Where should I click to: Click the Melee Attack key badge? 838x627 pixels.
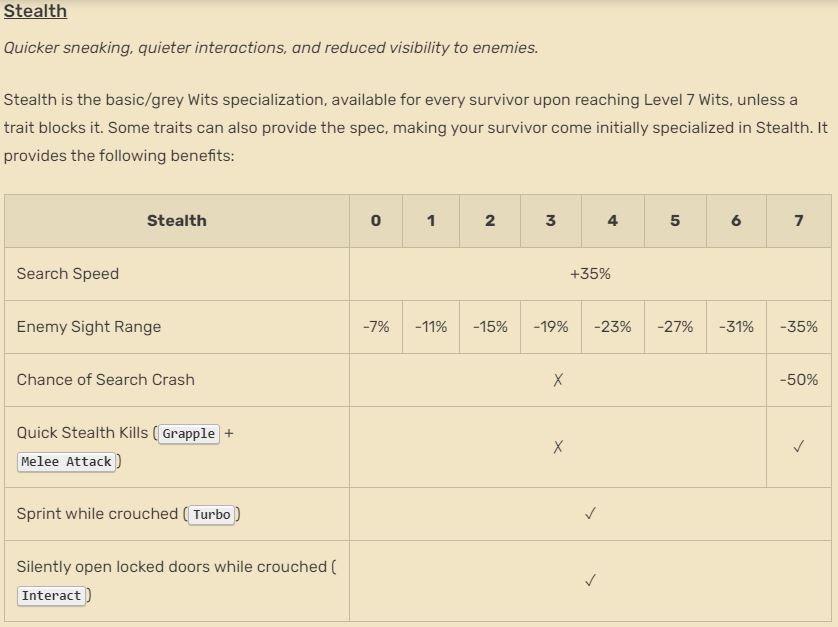pos(67,462)
